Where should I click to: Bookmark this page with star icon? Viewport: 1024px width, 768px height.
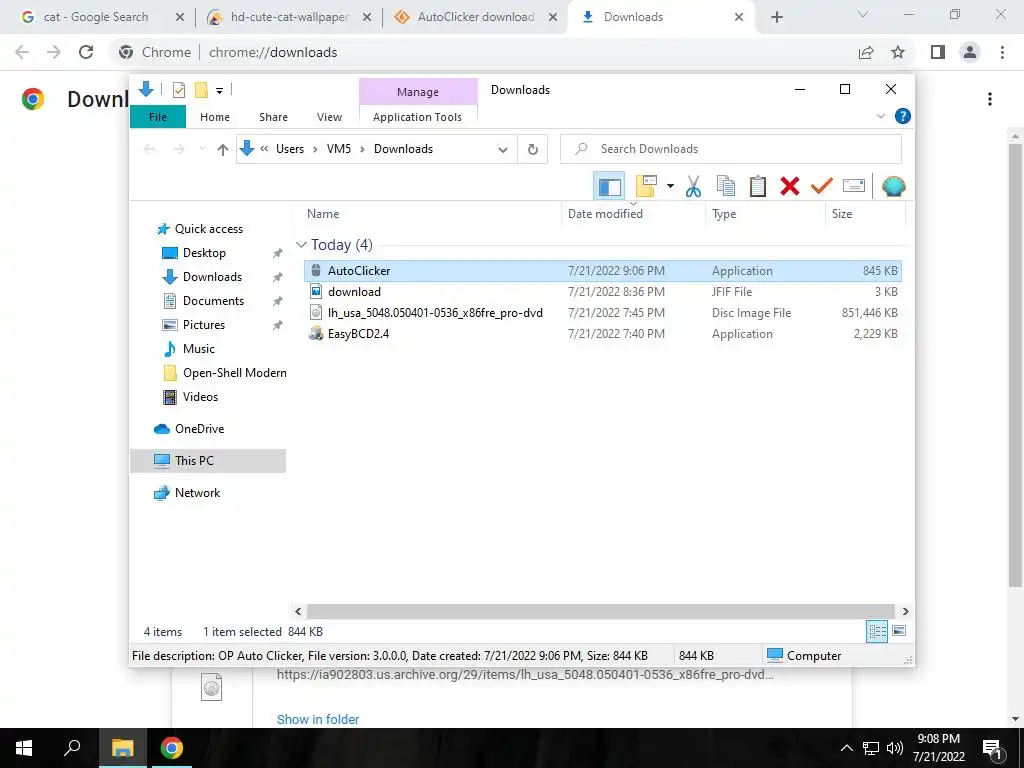click(x=898, y=52)
